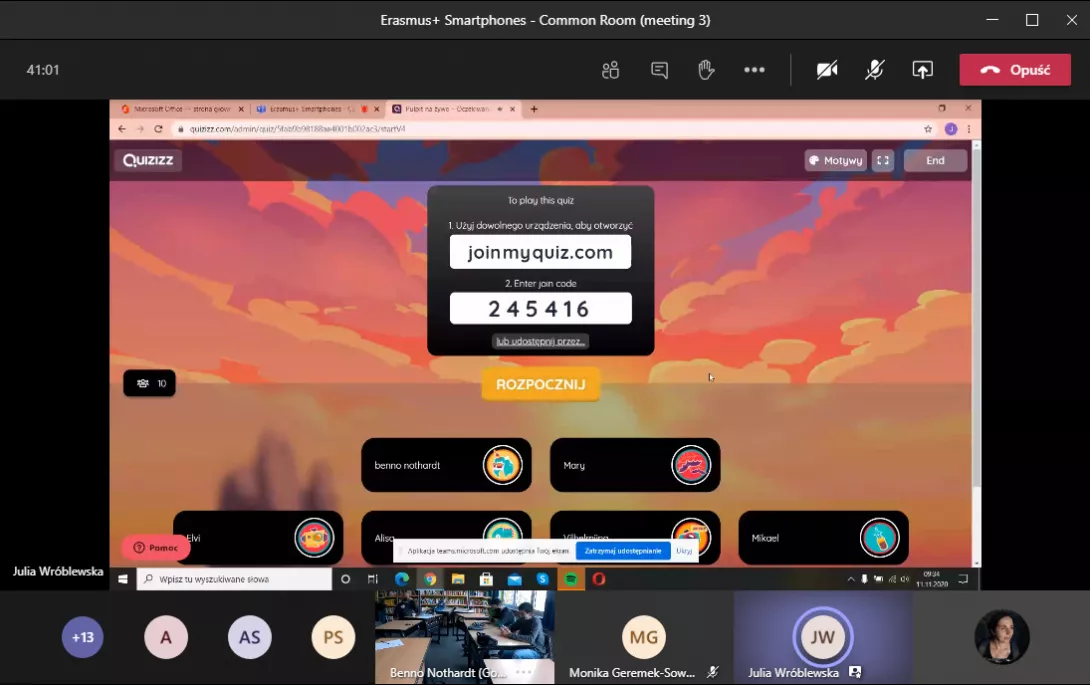Raise your hand in the meeting
This screenshot has width=1090, height=685.
point(706,70)
